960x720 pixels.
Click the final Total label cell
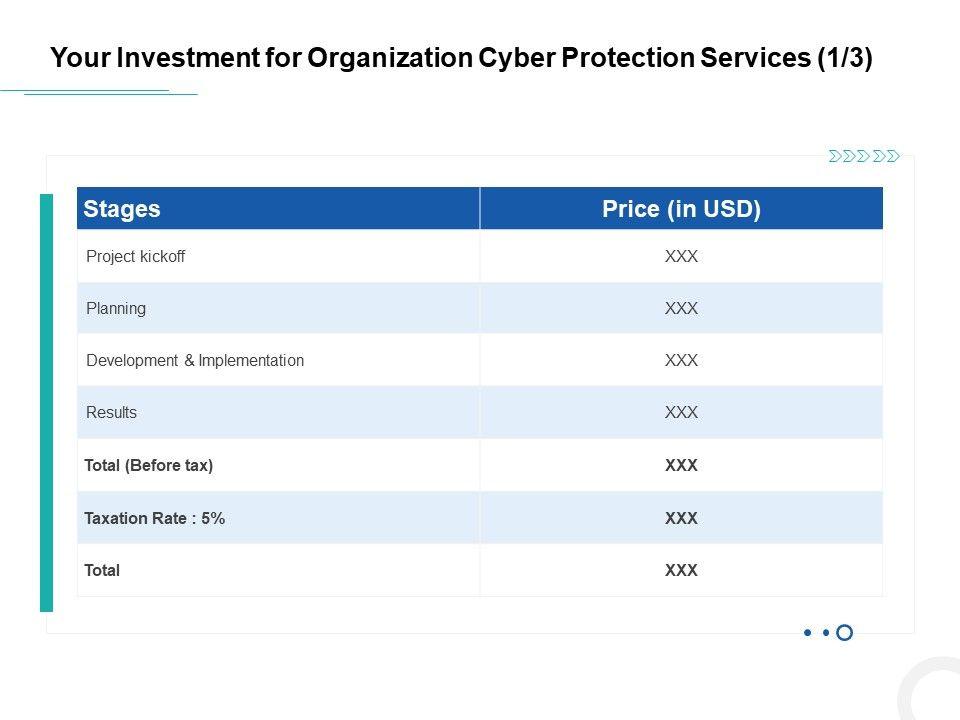click(x=102, y=570)
